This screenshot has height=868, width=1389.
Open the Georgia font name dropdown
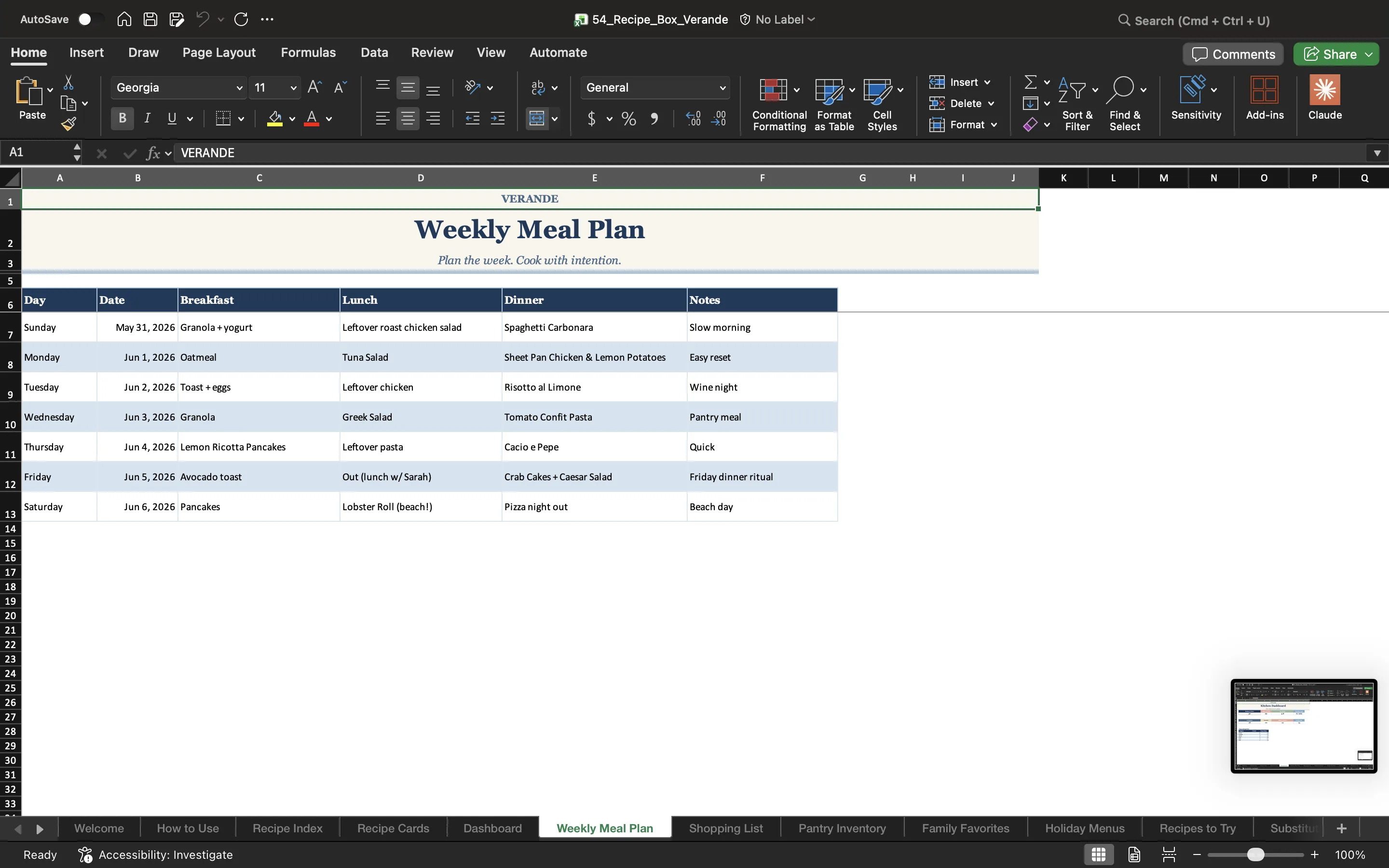point(239,88)
